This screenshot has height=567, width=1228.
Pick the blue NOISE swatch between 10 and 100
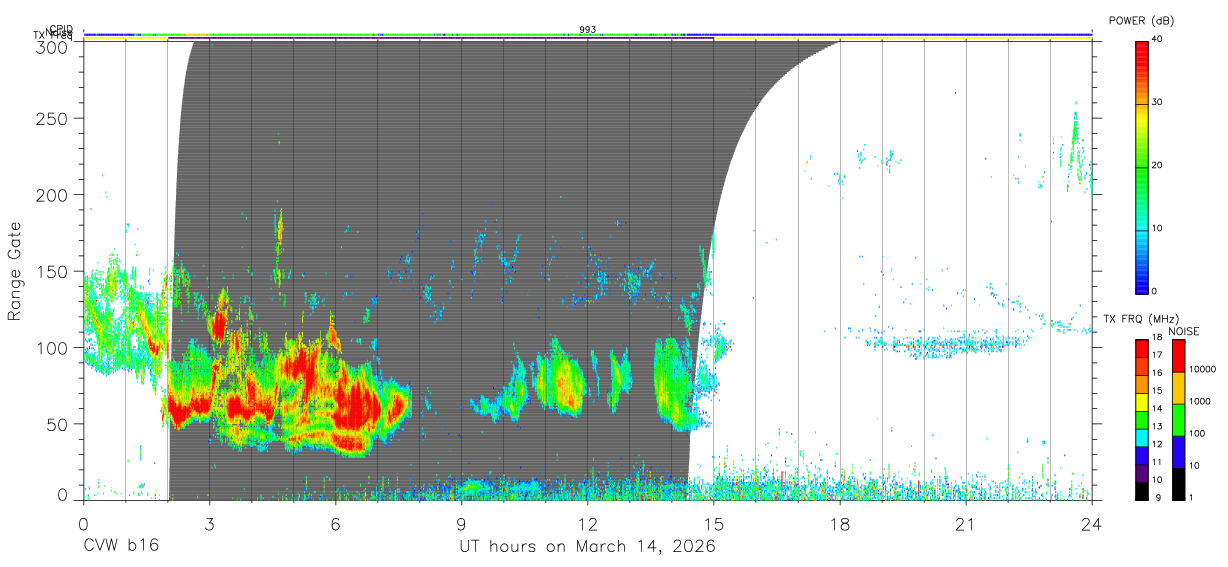pyautogui.click(x=1177, y=452)
